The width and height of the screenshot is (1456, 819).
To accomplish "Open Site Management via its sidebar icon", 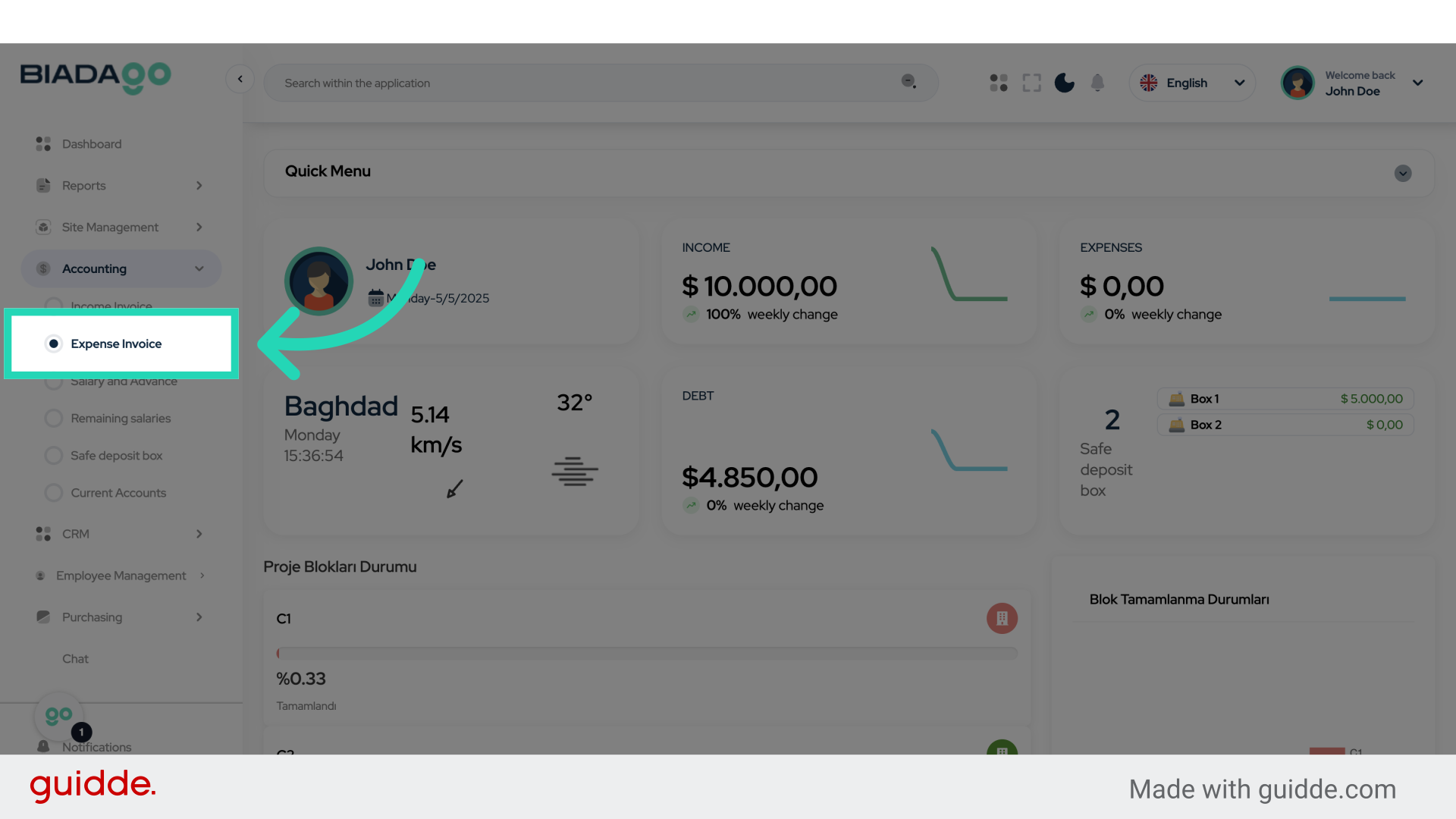I will click(x=42, y=227).
